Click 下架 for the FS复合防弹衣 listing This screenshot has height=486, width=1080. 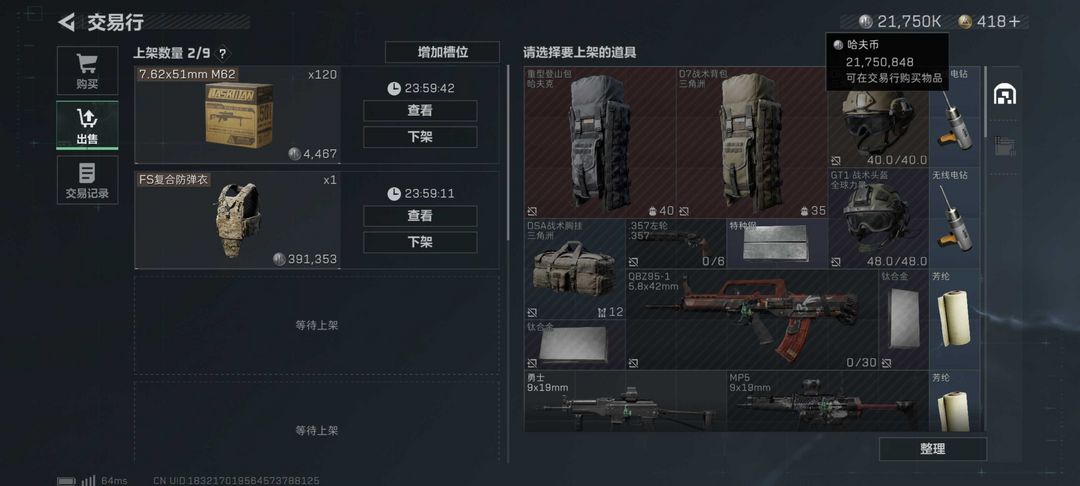pyautogui.click(x=420, y=242)
